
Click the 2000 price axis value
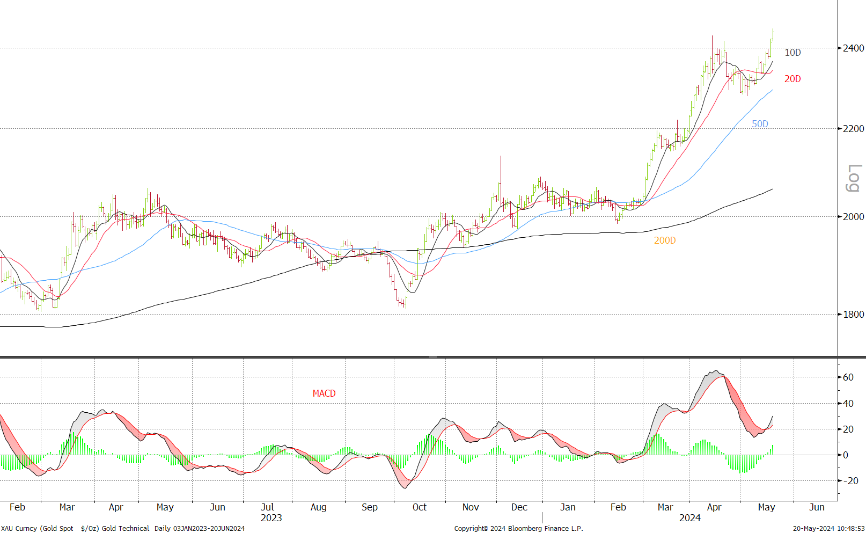[853, 216]
